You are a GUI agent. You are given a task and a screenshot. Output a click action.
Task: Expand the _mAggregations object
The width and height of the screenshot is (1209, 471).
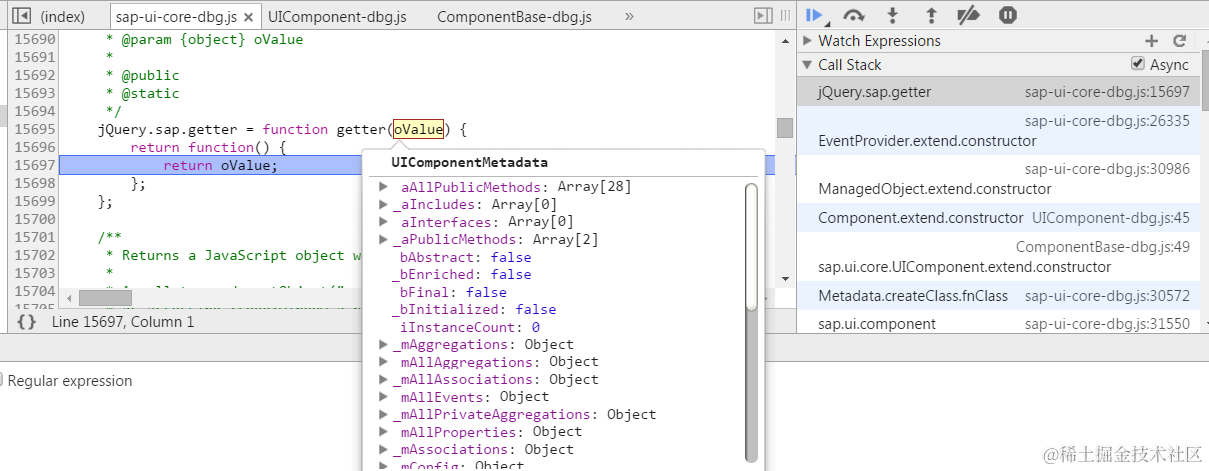click(x=384, y=344)
